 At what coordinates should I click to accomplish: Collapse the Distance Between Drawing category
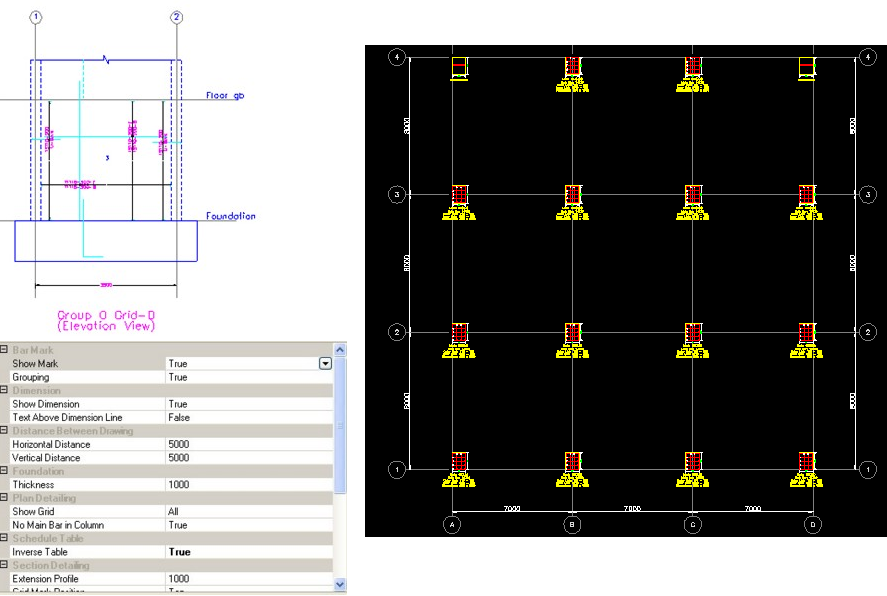coord(5,431)
